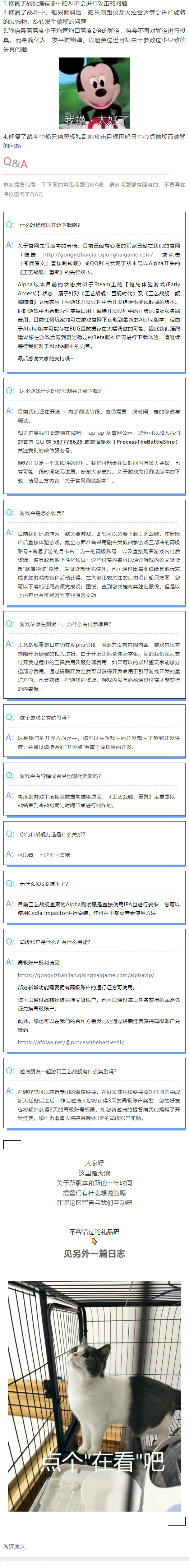Open the alphavip premium account link
Viewport: 189px width, 1568px height.
click(x=86, y=975)
